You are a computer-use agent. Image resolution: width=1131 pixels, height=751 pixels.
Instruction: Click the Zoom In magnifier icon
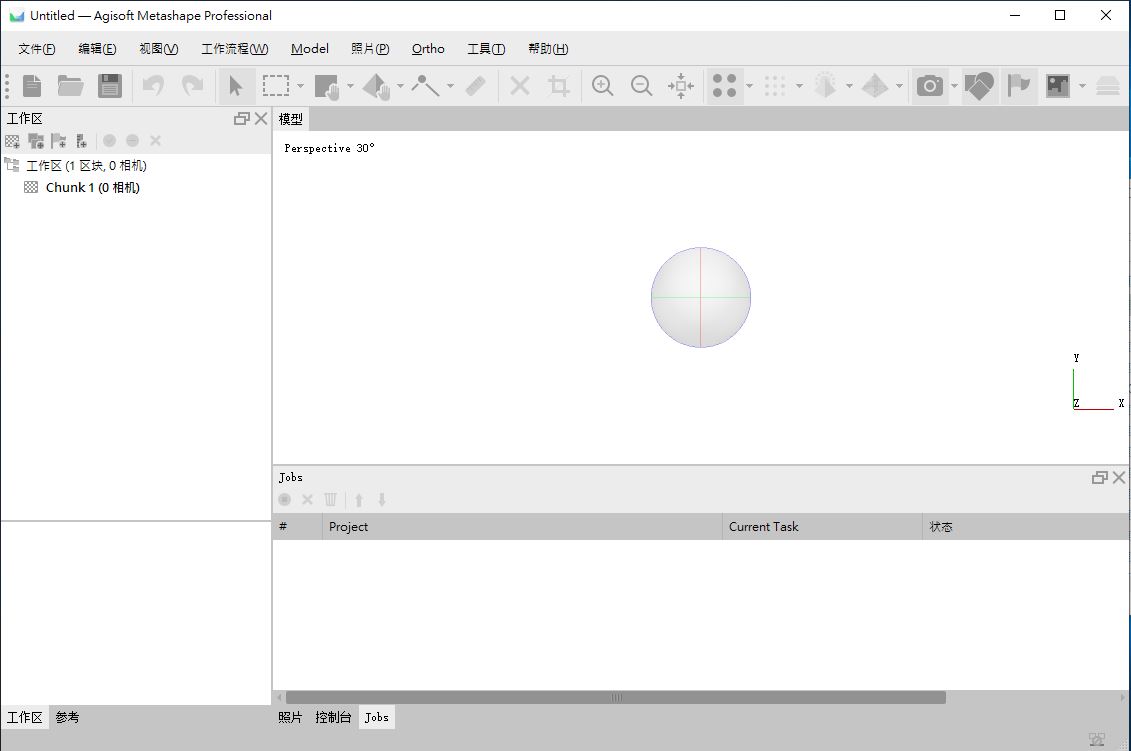click(602, 86)
